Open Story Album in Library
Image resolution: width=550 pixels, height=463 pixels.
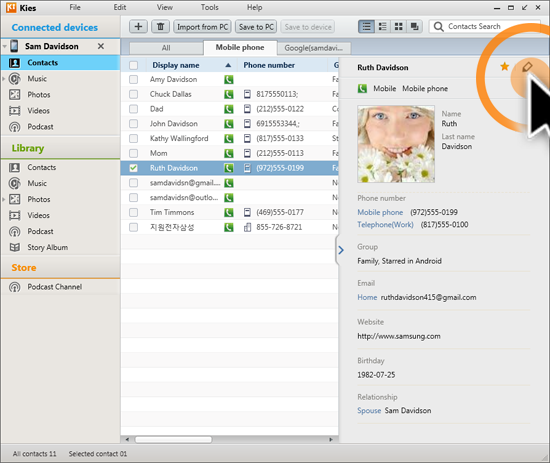point(47,247)
